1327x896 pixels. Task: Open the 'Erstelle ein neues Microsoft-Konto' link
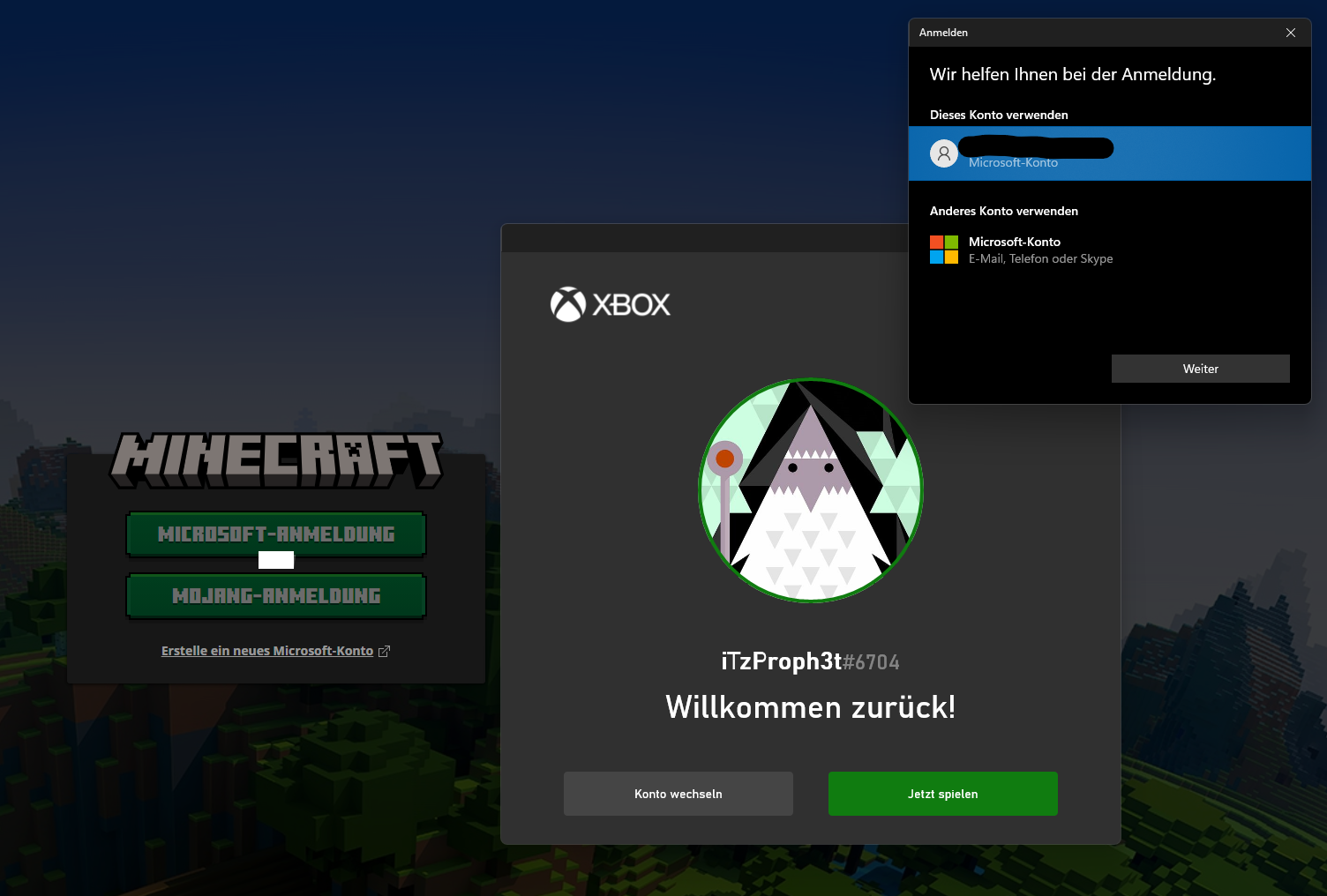(x=267, y=651)
